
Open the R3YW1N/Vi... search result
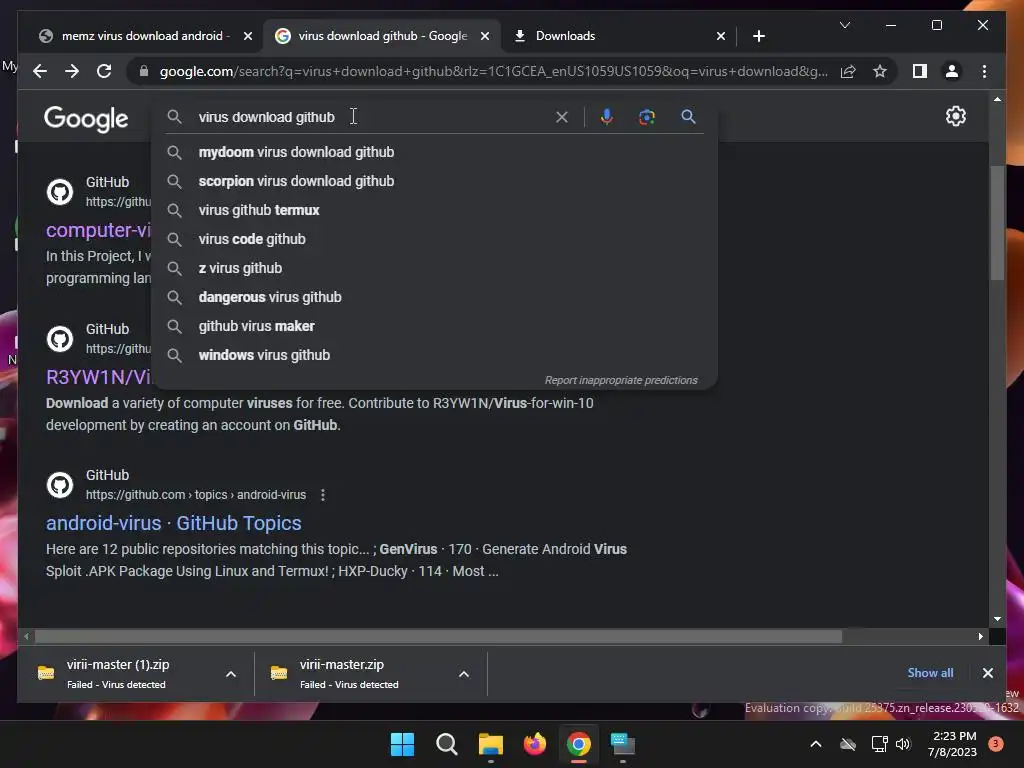(99, 377)
